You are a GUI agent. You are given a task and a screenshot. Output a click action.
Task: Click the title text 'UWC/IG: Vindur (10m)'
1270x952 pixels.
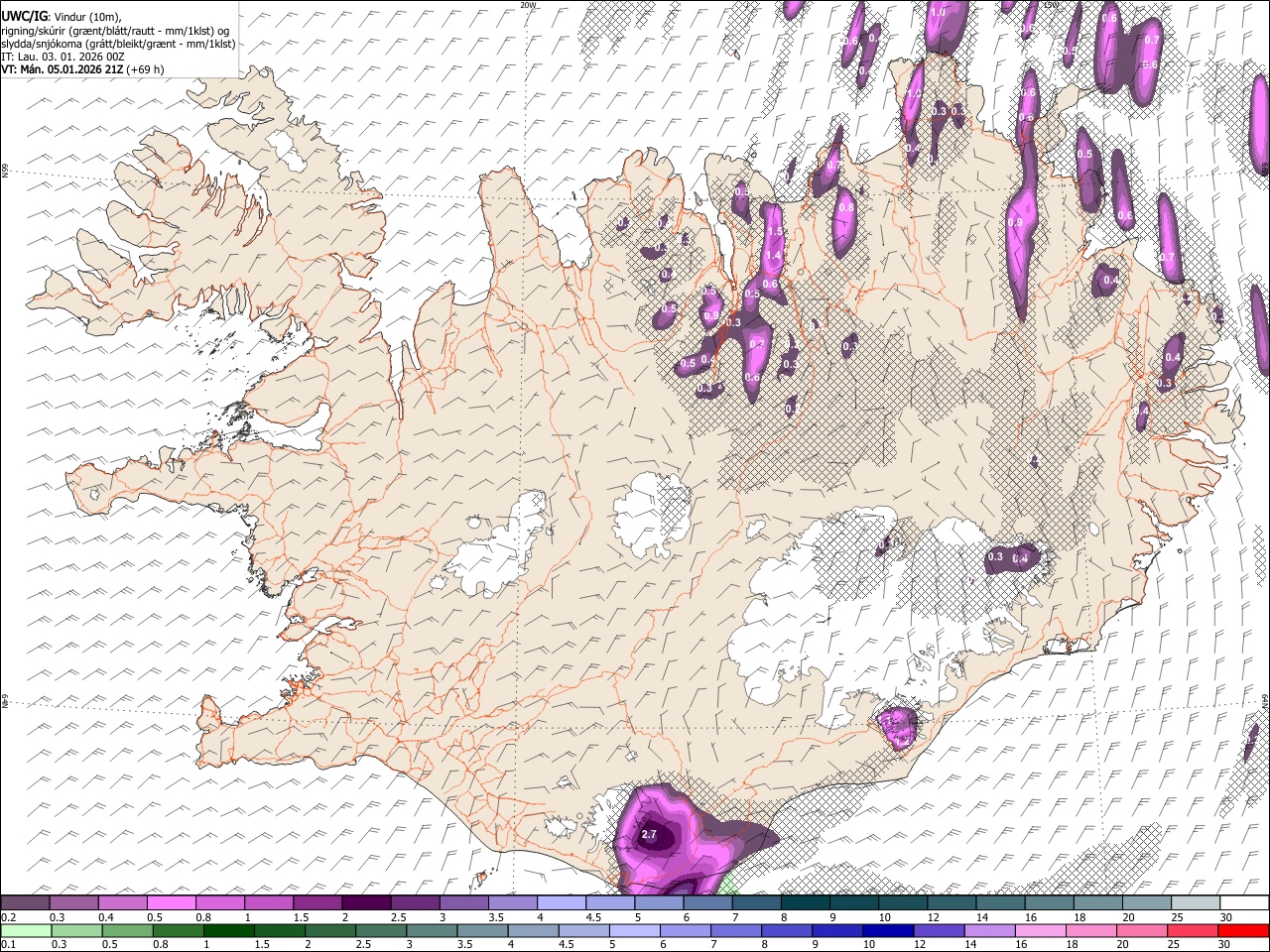pyautogui.click(x=60, y=17)
